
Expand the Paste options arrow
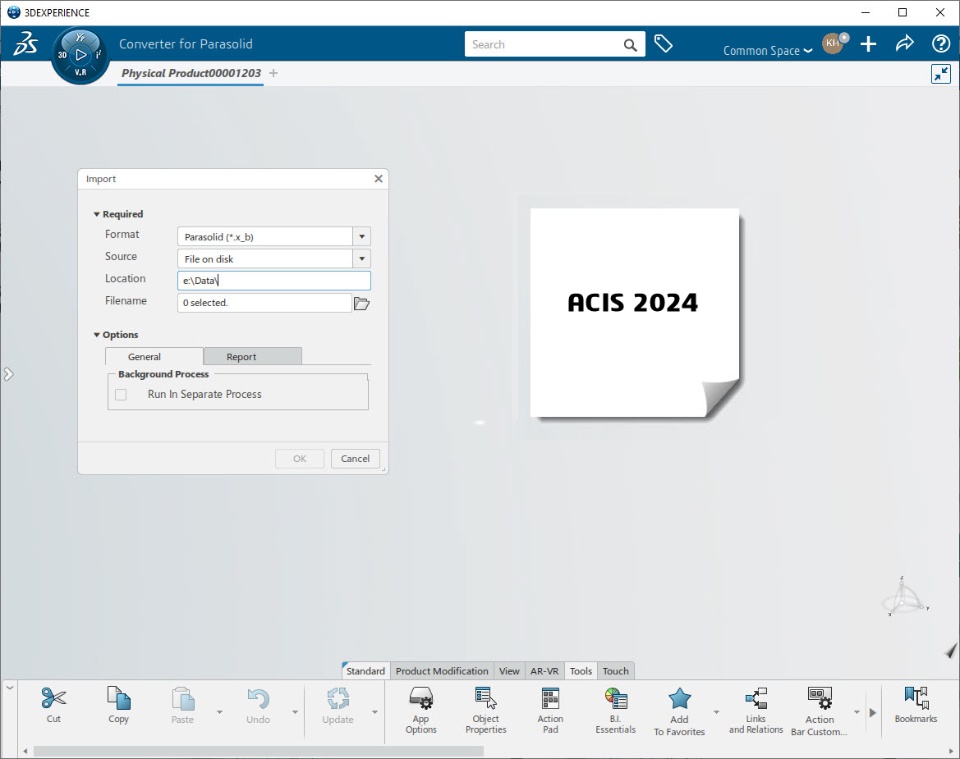tap(220, 712)
